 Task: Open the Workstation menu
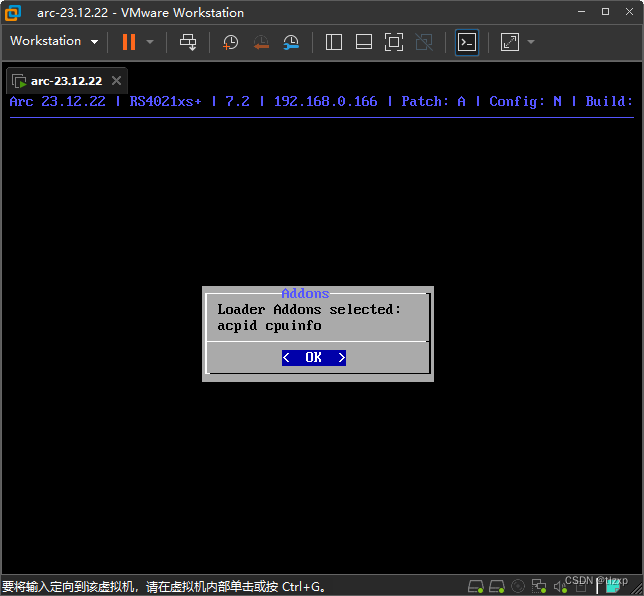click(x=54, y=41)
